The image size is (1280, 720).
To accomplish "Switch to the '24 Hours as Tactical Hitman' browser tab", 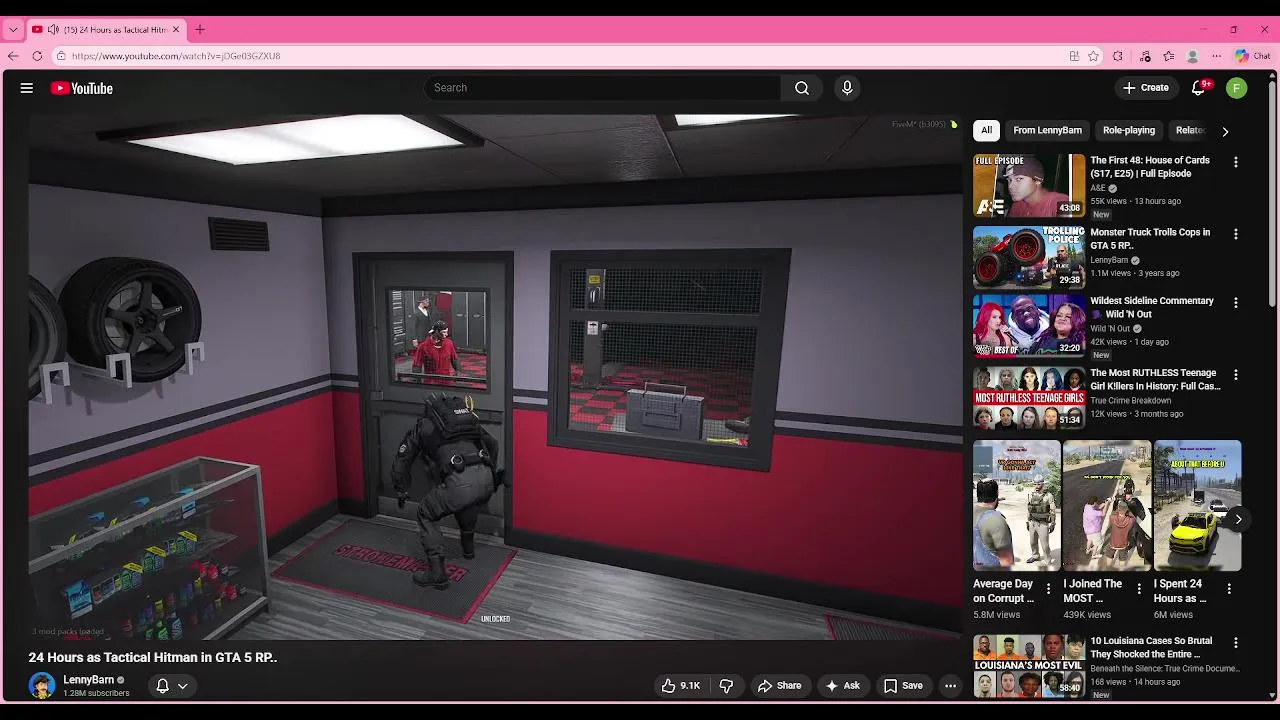I will (105, 30).
